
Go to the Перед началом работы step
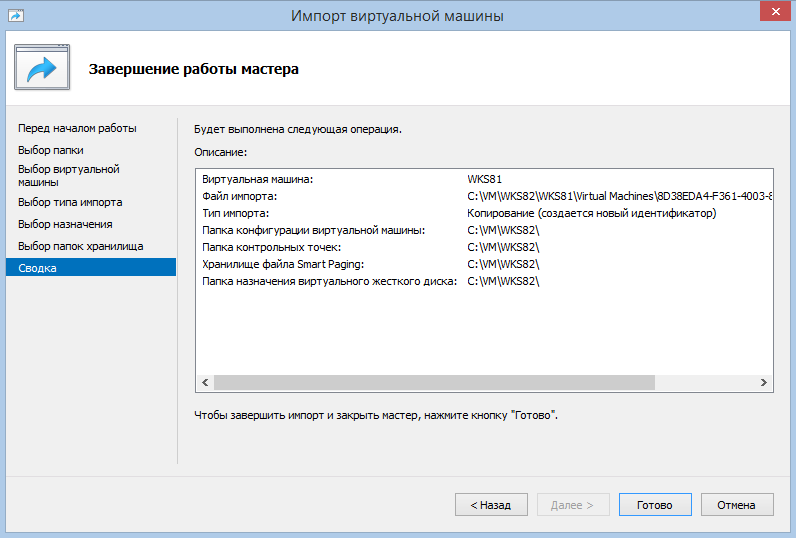pyautogui.click(x=77, y=128)
